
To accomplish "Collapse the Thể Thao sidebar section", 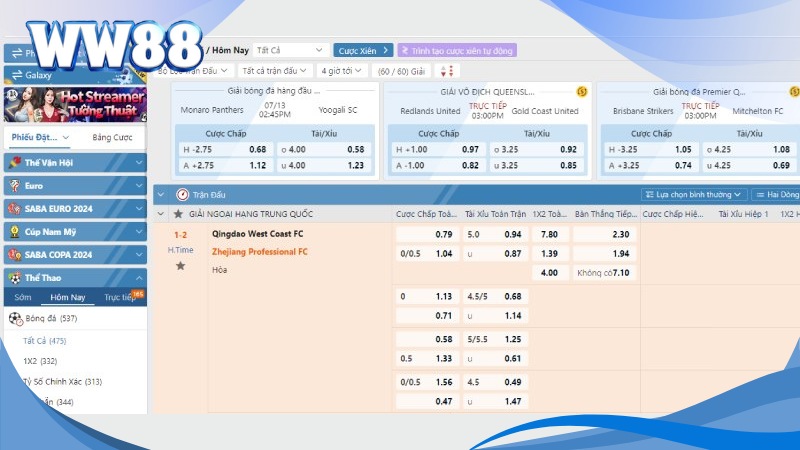I will pyautogui.click(x=140, y=278).
